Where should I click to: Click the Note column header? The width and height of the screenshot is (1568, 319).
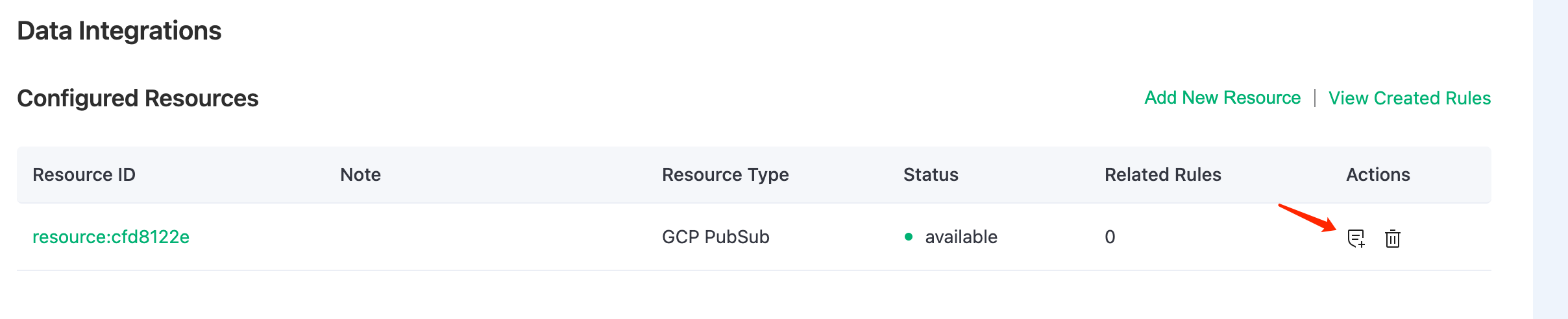(x=360, y=175)
